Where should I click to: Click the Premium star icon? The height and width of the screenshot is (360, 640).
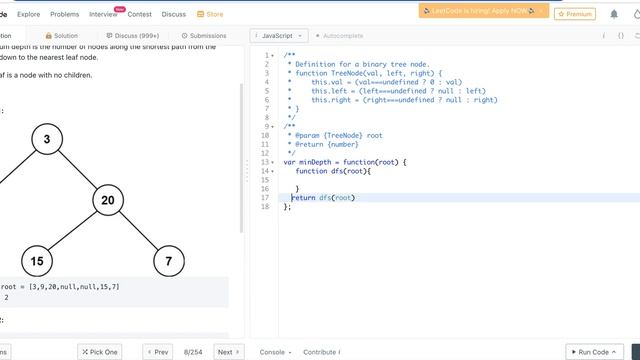(x=561, y=14)
